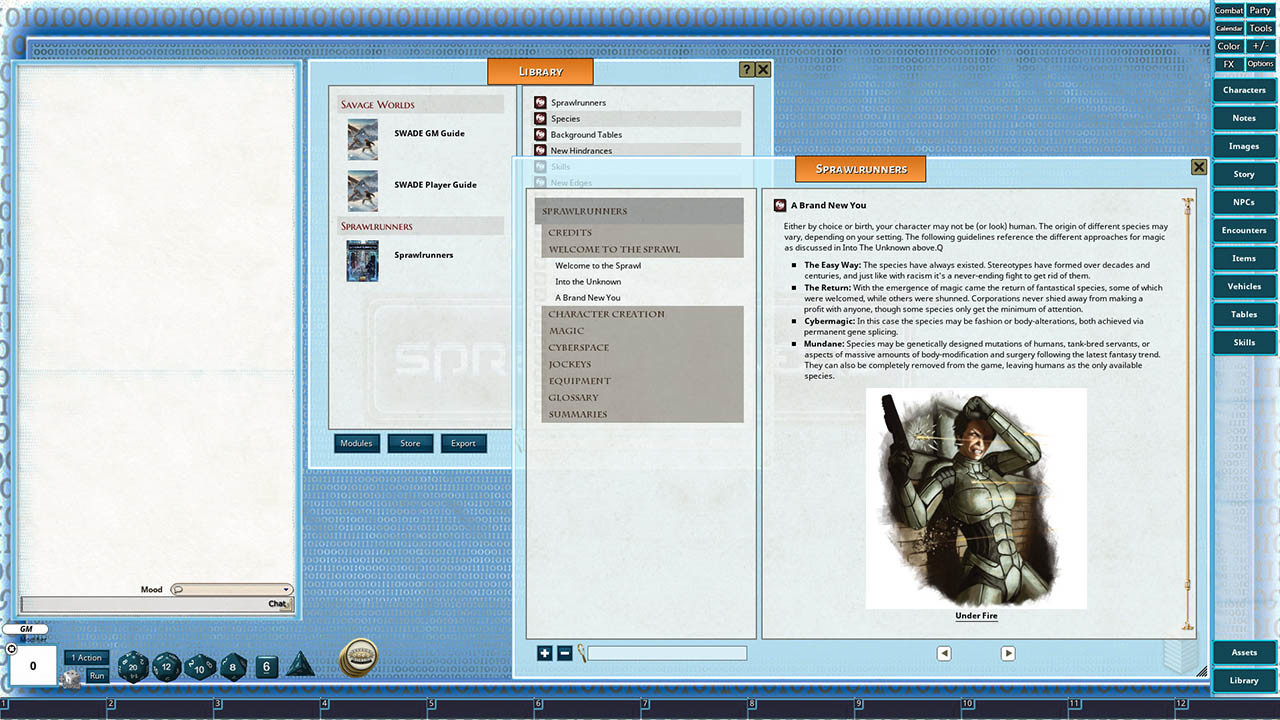This screenshot has height=720, width=1280.
Task: Click the Store button
Action: point(410,442)
